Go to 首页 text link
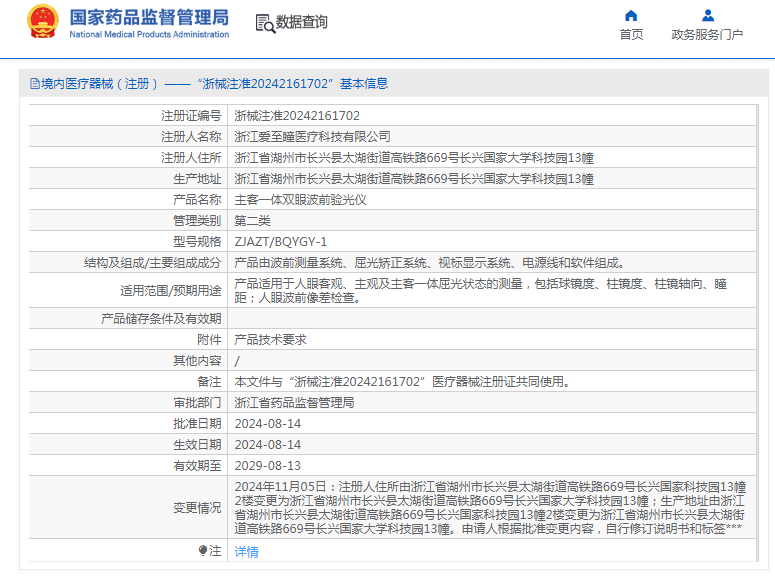775x578 pixels. click(632, 35)
